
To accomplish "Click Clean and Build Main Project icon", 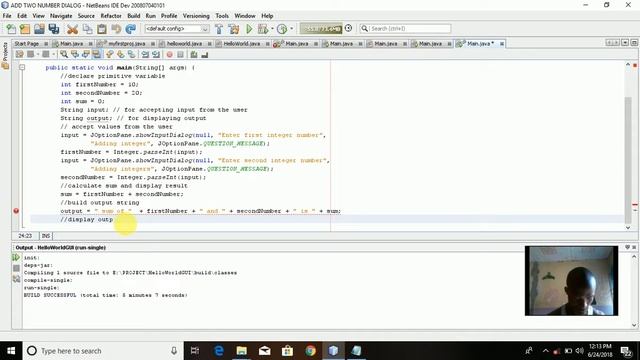I will [x=234, y=29].
